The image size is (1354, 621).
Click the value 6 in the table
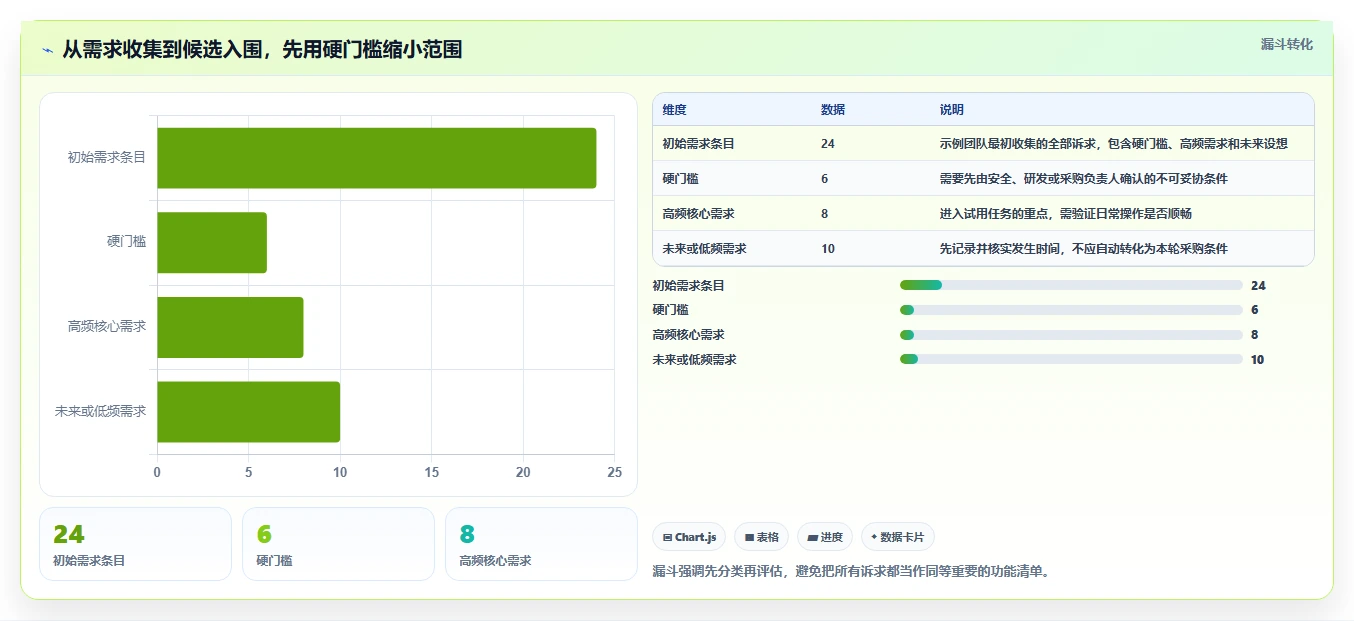(x=824, y=179)
